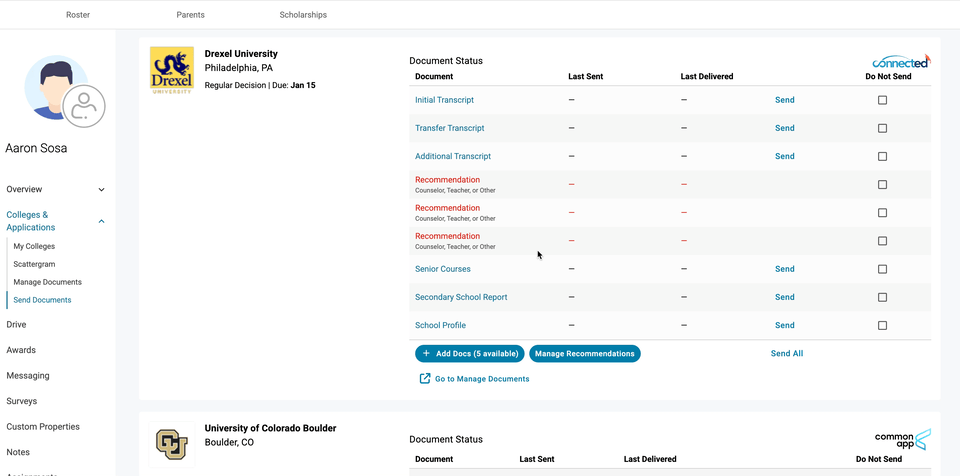Image resolution: width=960 pixels, height=476 pixels.
Task: Click the plus icon on Add Docs
Action: [x=427, y=353]
